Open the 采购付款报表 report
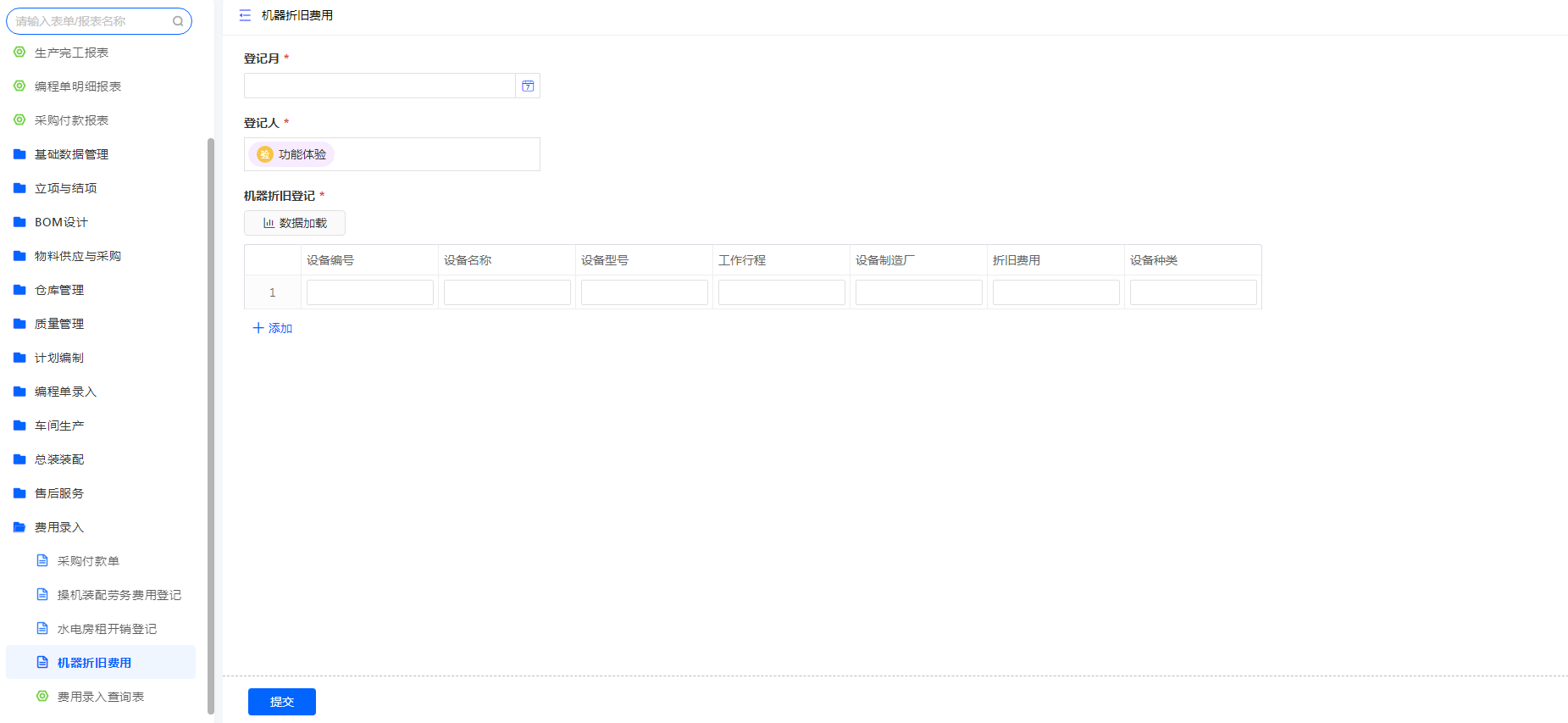Screen dimensions: 1568x723 [x=71, y=120]
